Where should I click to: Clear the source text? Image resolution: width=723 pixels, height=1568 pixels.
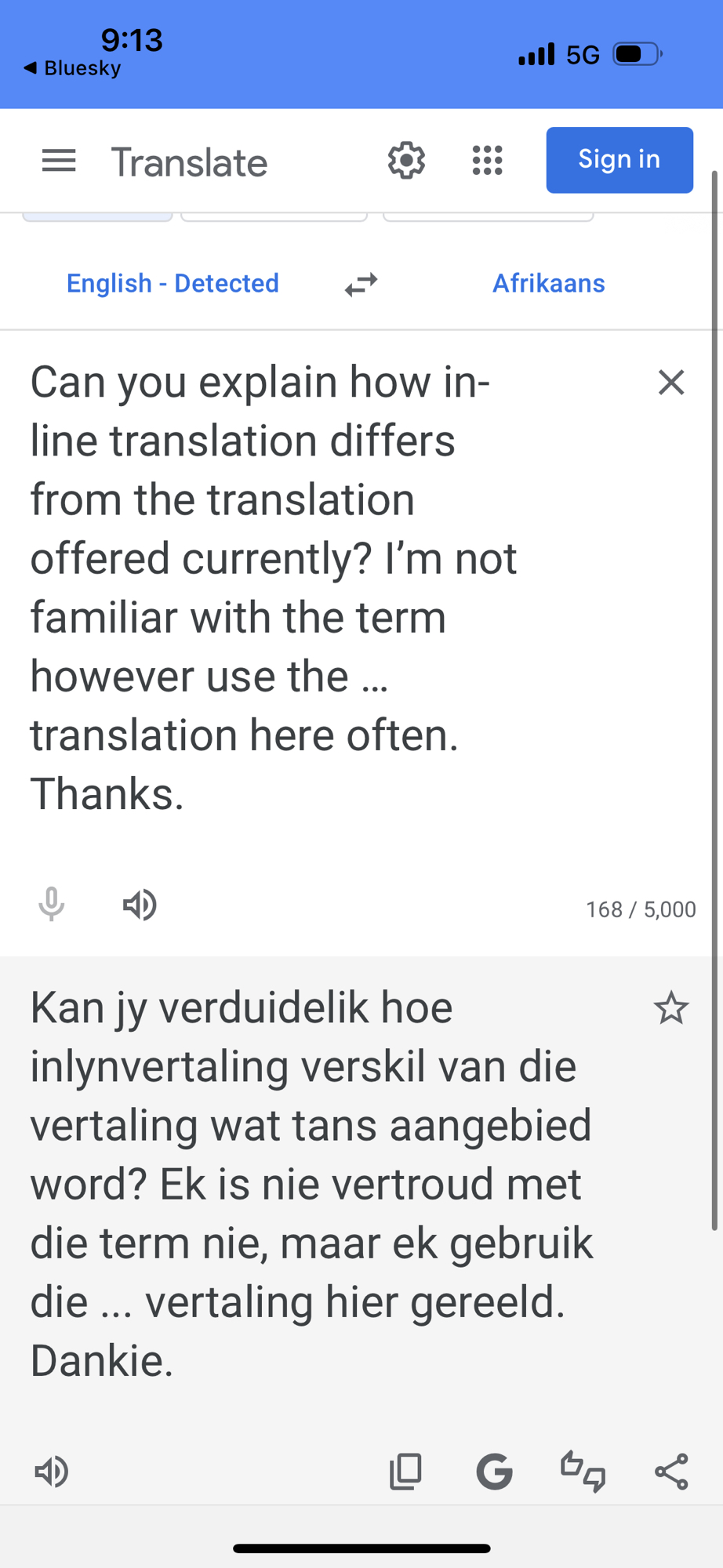click(671, 383)
